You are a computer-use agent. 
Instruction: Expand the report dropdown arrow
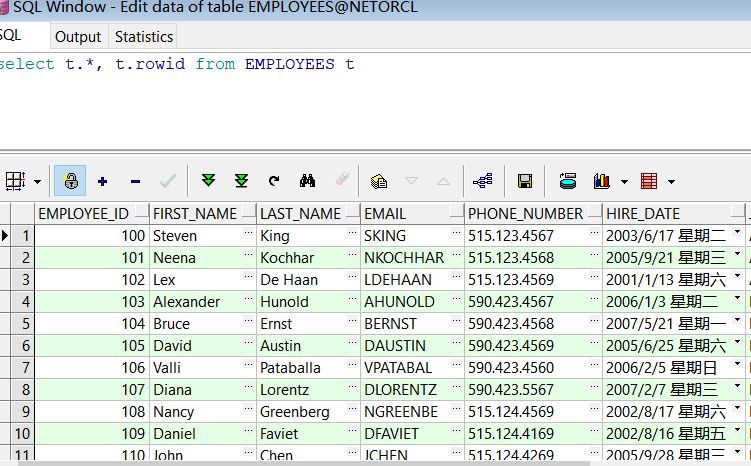click(x=671, y=182)
